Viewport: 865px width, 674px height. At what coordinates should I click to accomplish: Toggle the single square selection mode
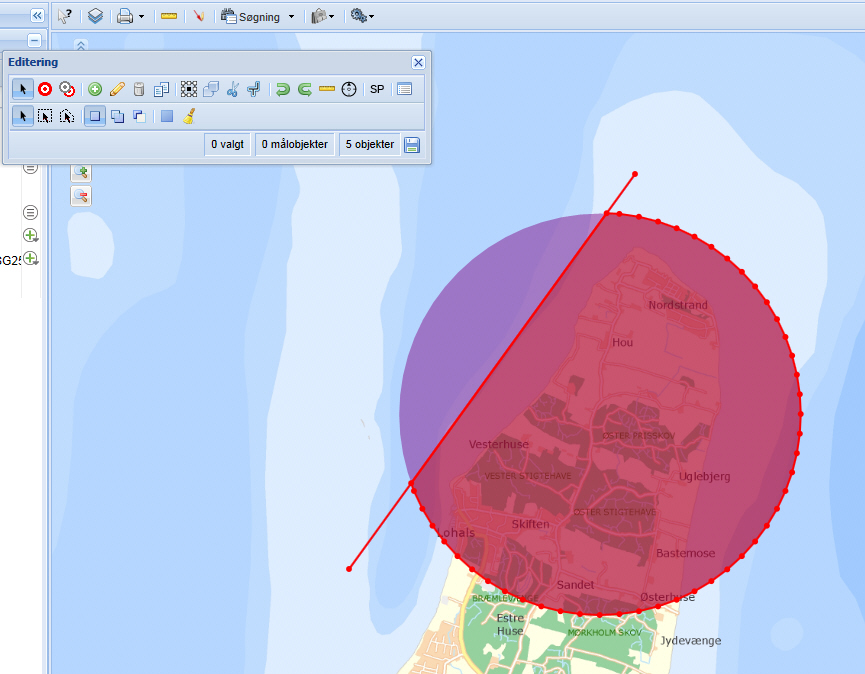(x=95, y=116)
